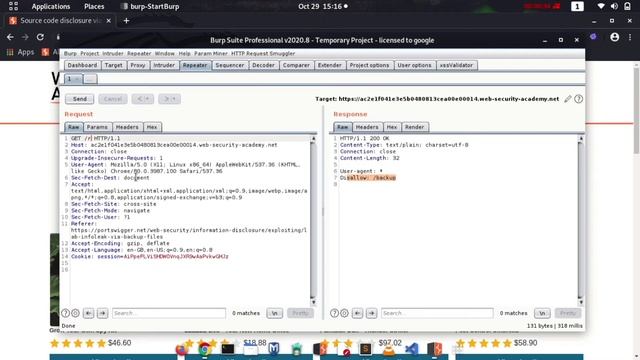The image size is (640, 360).
Task: Switch to the Proxy tab
Action: pyautogui.click(x=138, y=65)
